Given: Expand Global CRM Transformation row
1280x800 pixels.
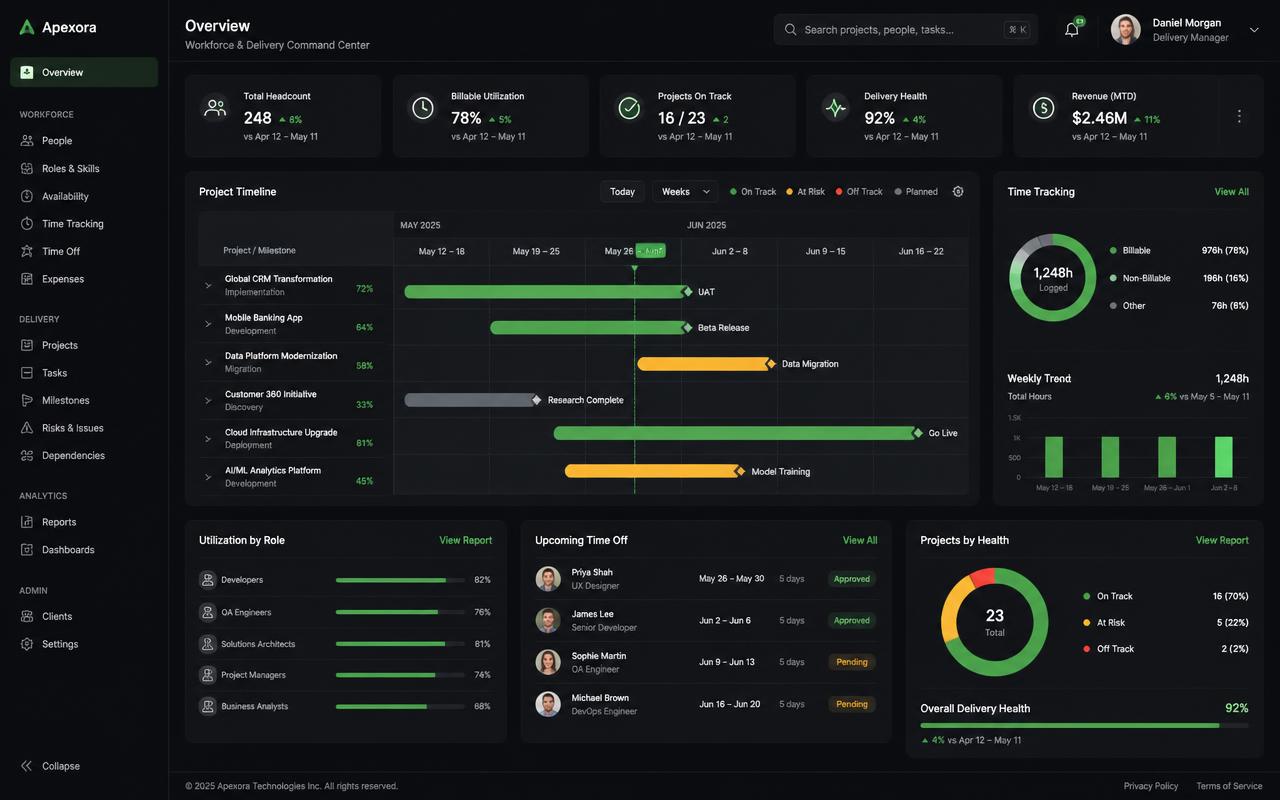Looking at the screenshot, I should point(208,286).
